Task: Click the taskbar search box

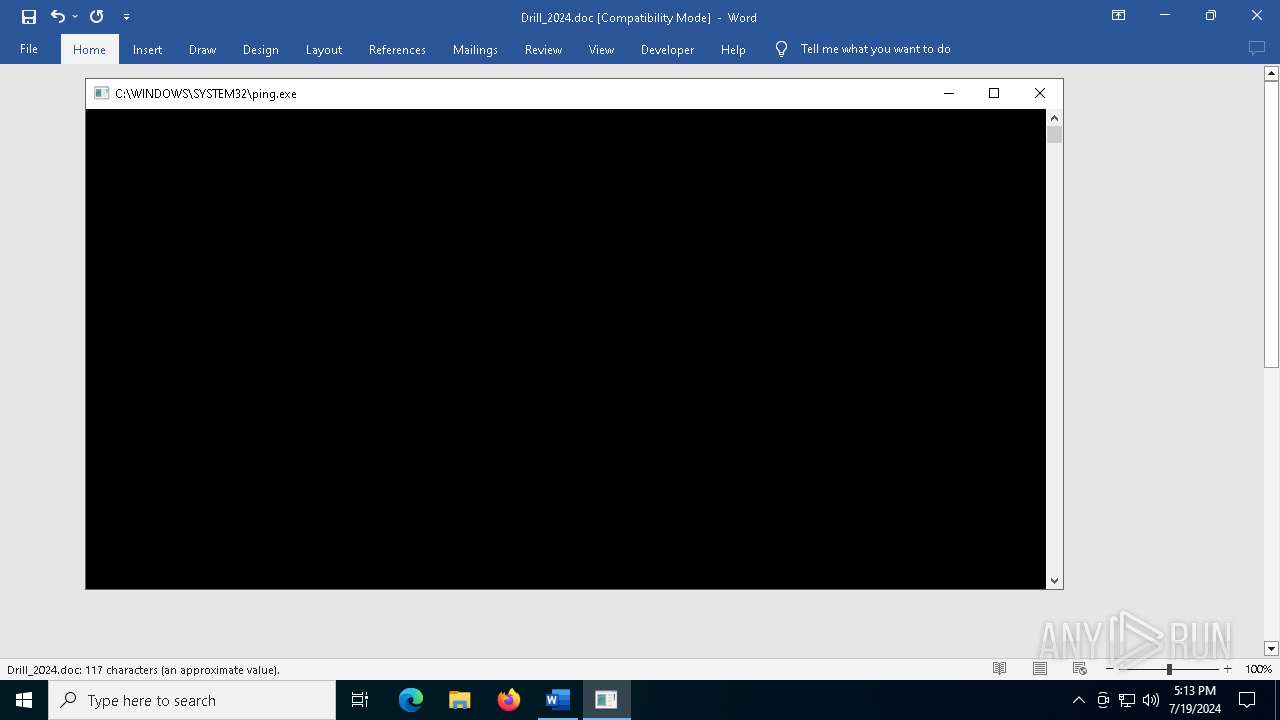Action: pyautogui.click(x=192, y=700)
